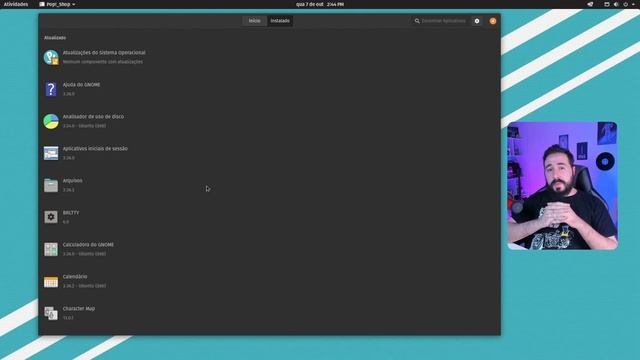
Task: Open the Disk Usage Analyzer pie icon
Action: (51, 121)
